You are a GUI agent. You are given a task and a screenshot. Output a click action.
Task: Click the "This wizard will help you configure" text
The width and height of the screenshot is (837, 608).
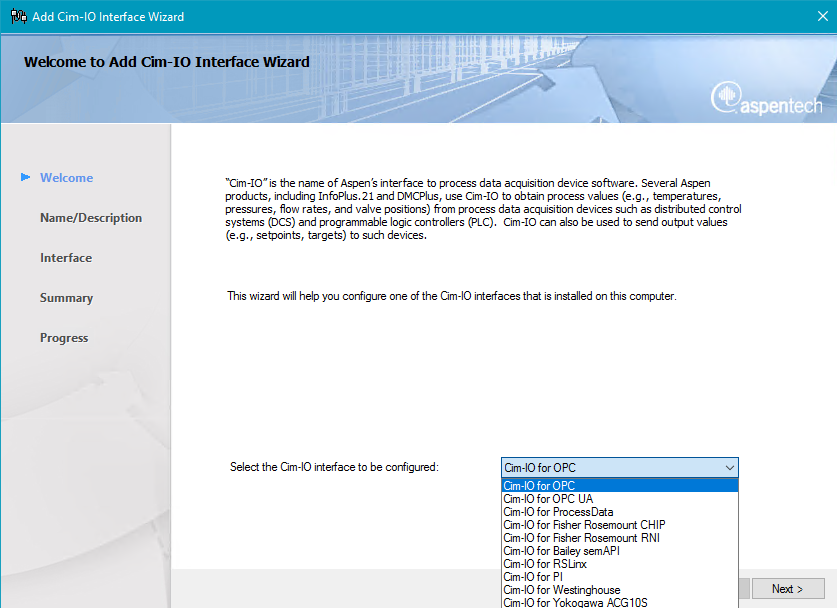(x=452, y=296)
